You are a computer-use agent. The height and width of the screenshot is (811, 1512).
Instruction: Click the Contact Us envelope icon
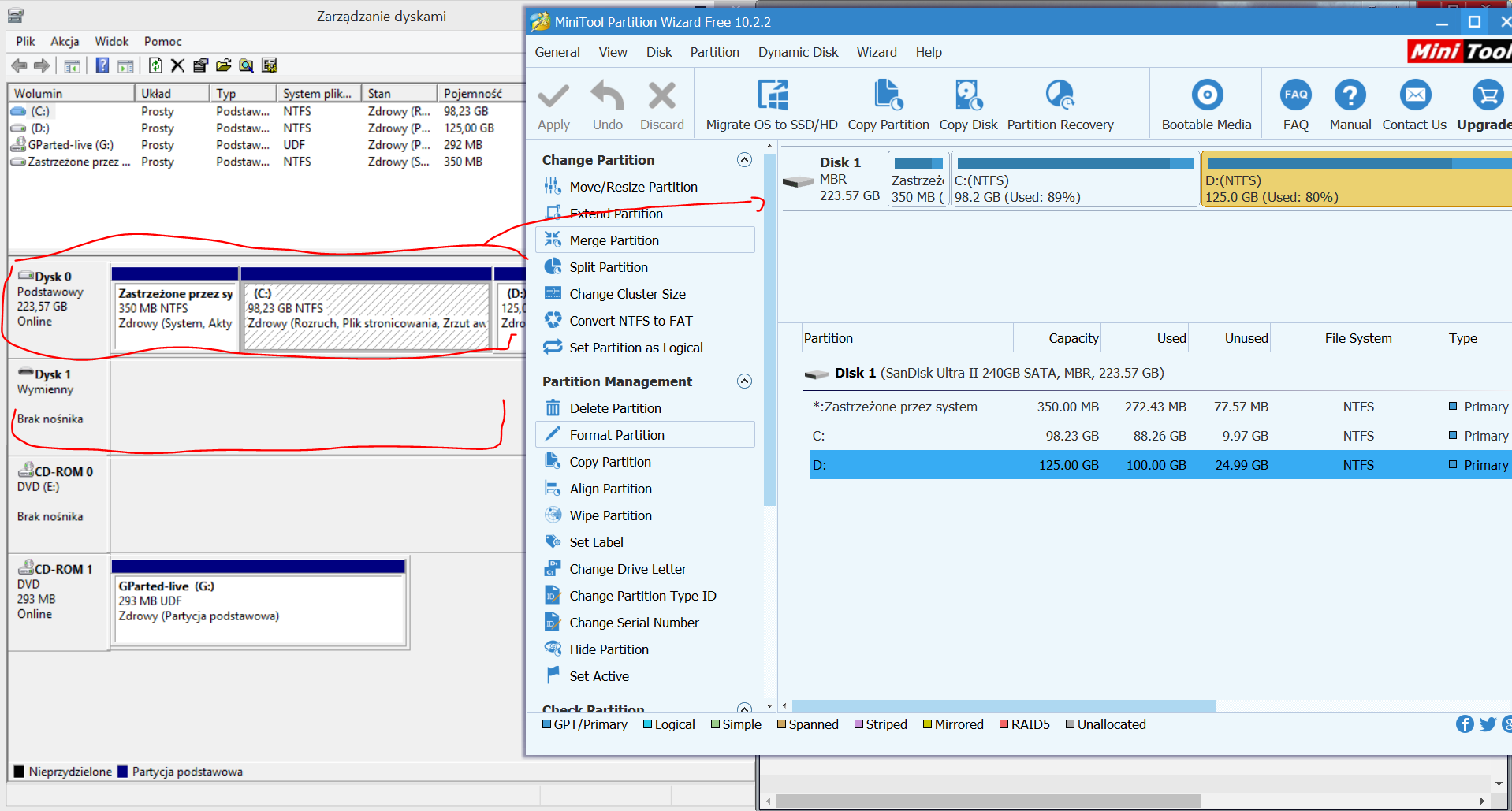pyautogui.click(x=1415, y=95)
